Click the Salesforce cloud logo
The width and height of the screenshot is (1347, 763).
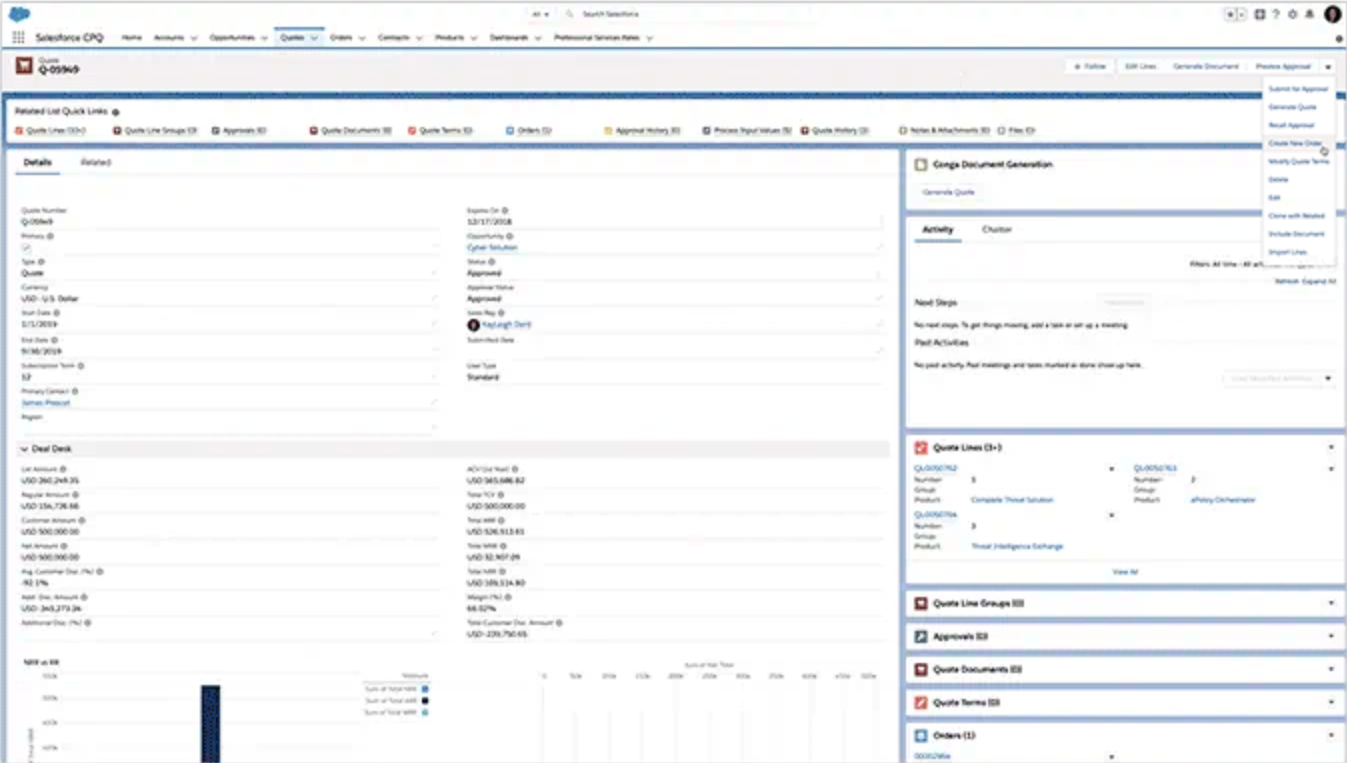click(x=19, y=14)
